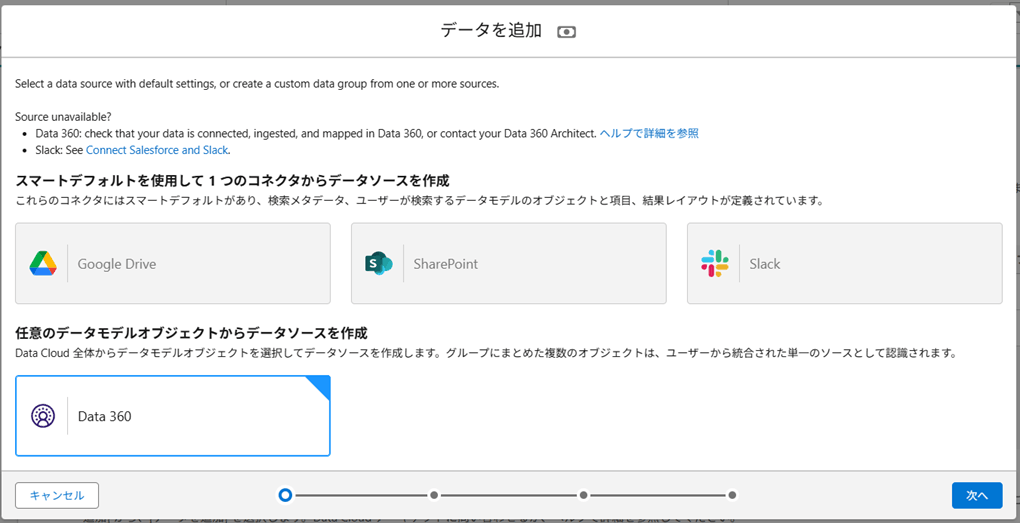Select the Data 360 data source card
Screen dimensions: 1020x523
[173, 416]
